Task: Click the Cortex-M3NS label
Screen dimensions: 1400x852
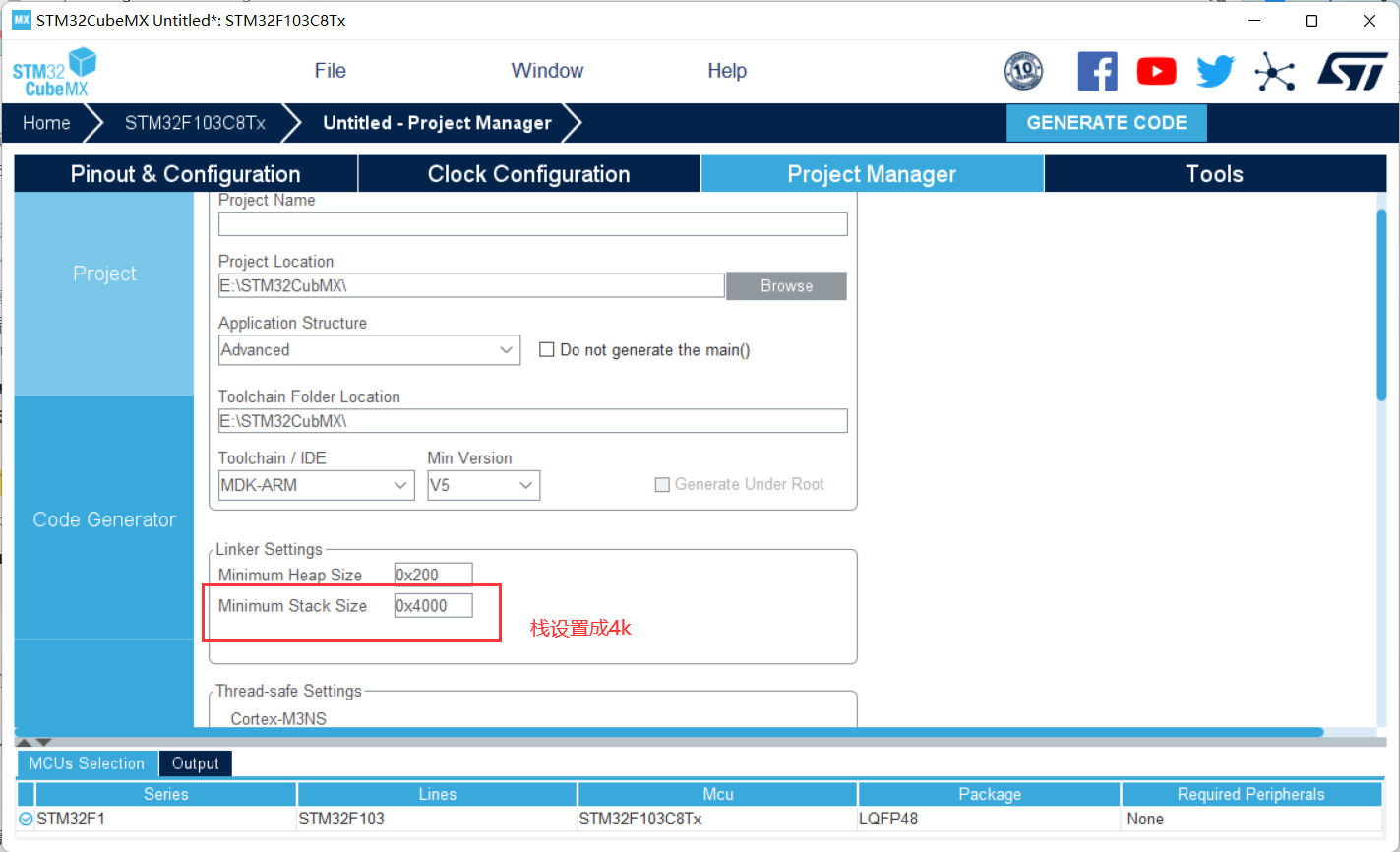Action: 278,719
